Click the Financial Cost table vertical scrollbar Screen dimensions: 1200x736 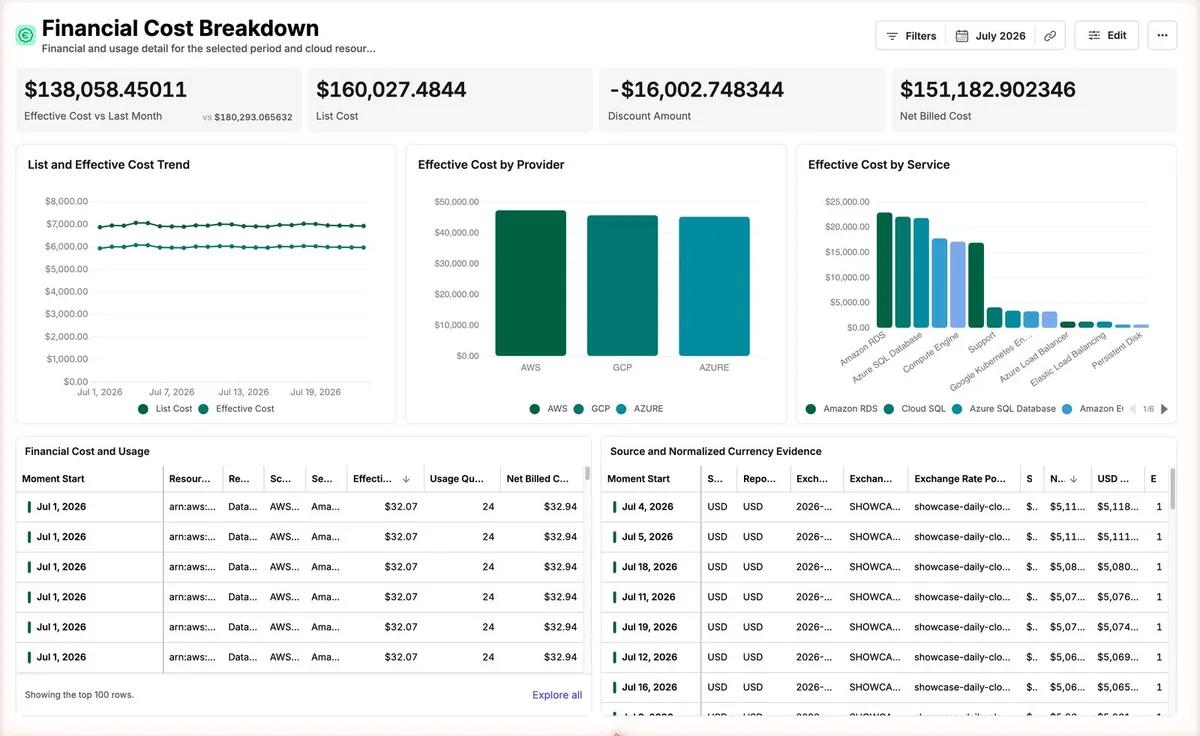pos(587,473)
